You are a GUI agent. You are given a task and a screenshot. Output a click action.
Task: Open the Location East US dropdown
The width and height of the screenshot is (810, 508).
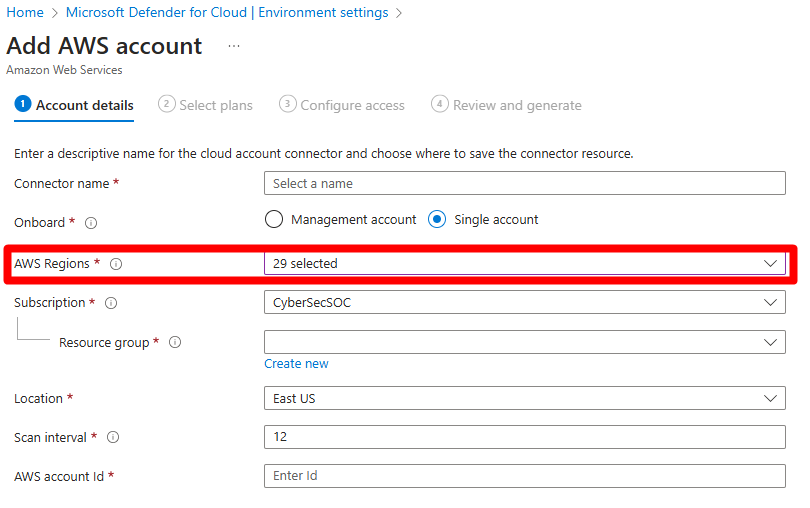[525, 398]
